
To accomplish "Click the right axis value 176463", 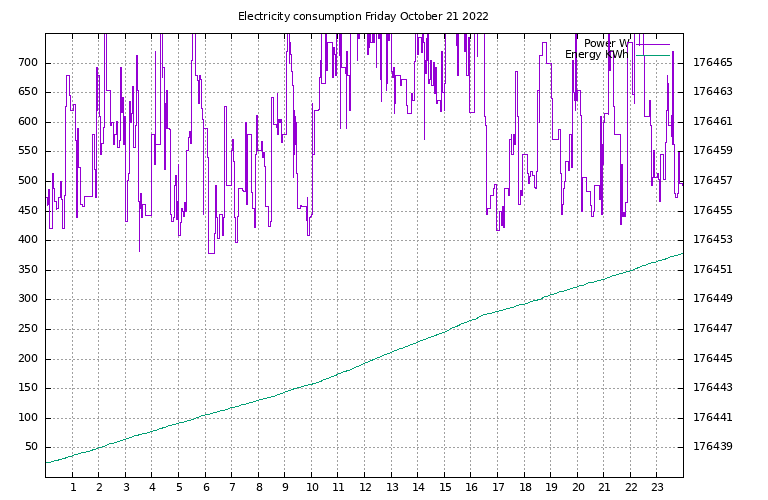I will 713,92.
